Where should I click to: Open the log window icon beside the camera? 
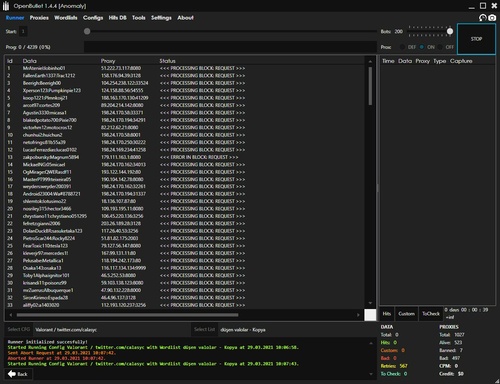pos(483,18)
